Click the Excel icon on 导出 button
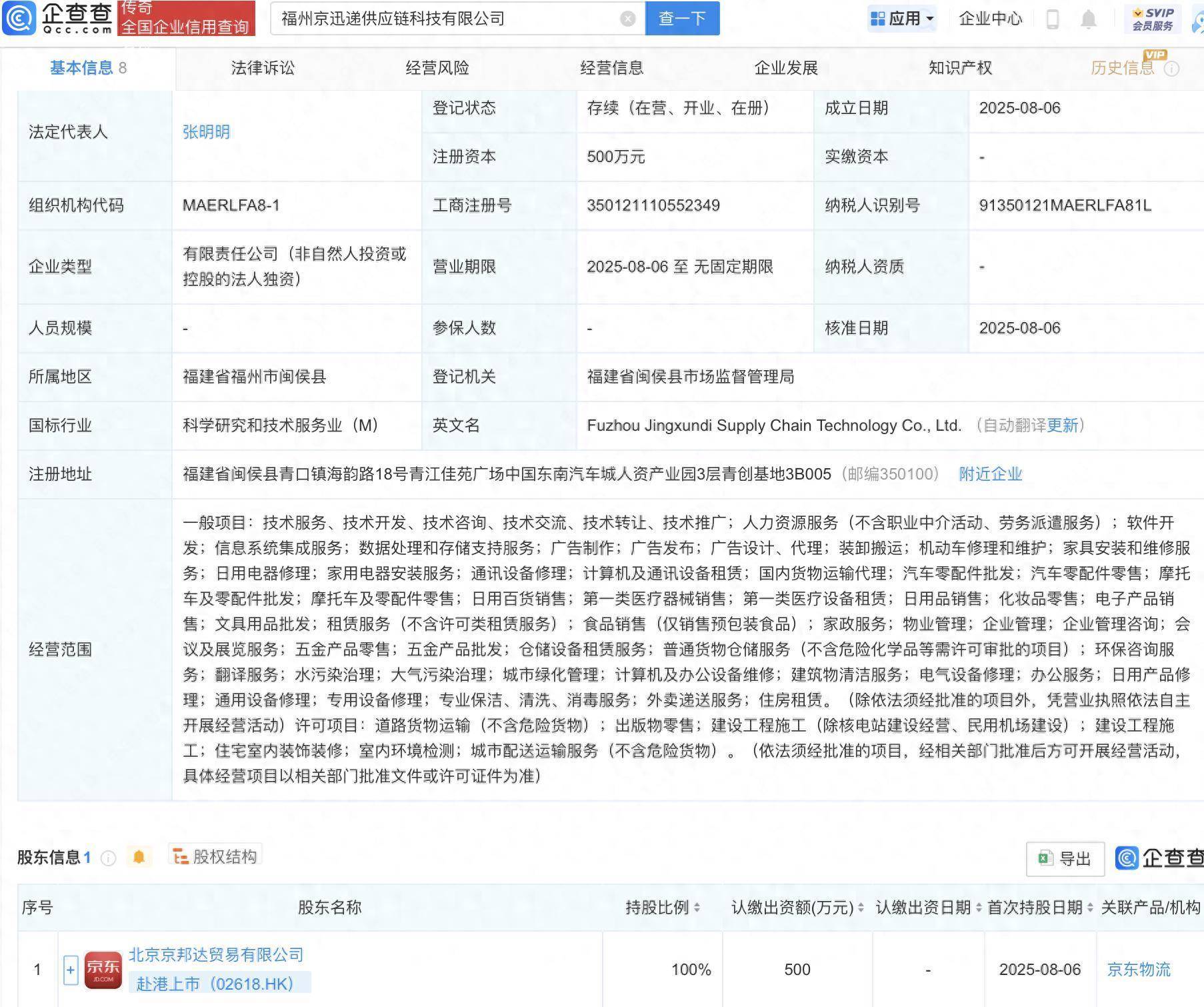The width and height of the screenshot is (1204, 1007). pos(1045,858)
